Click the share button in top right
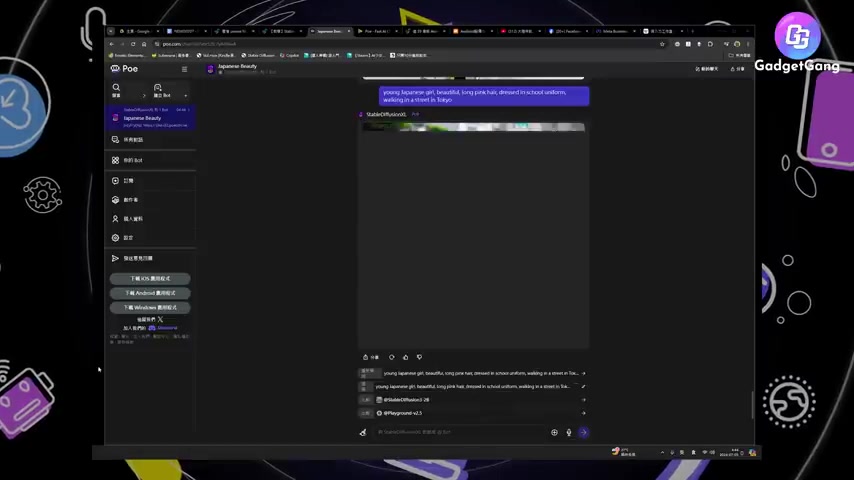 (737, 69)
